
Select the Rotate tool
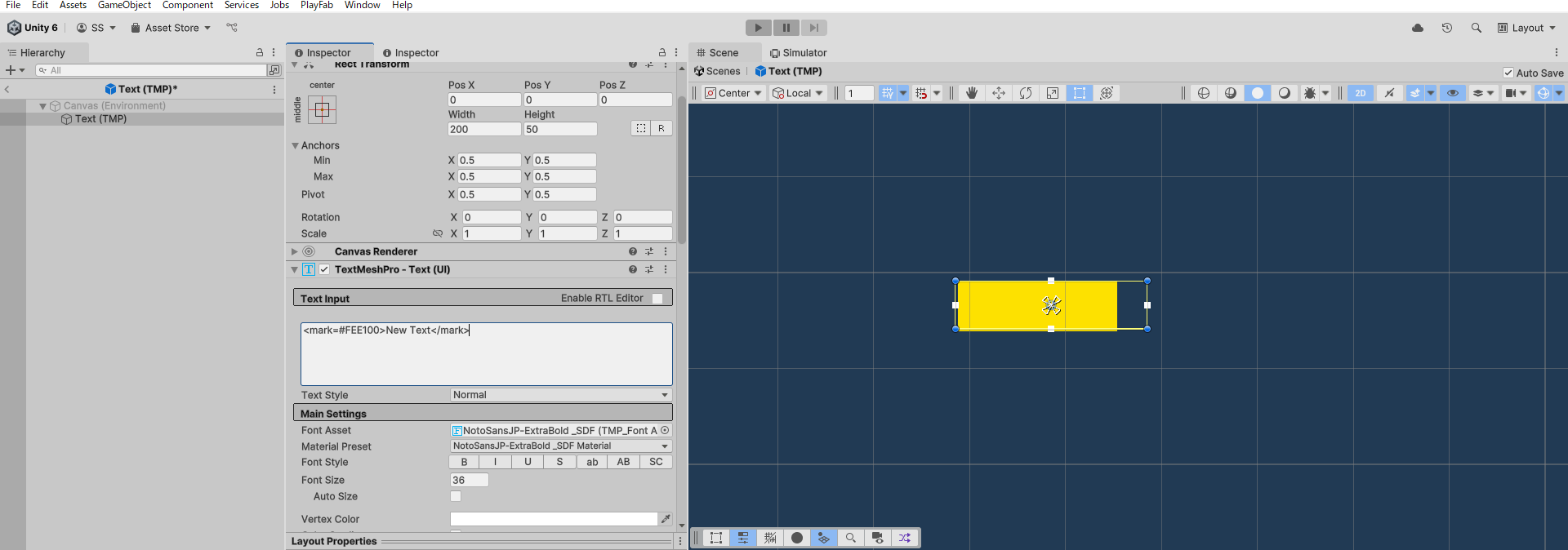click(x=1026, y=93)
